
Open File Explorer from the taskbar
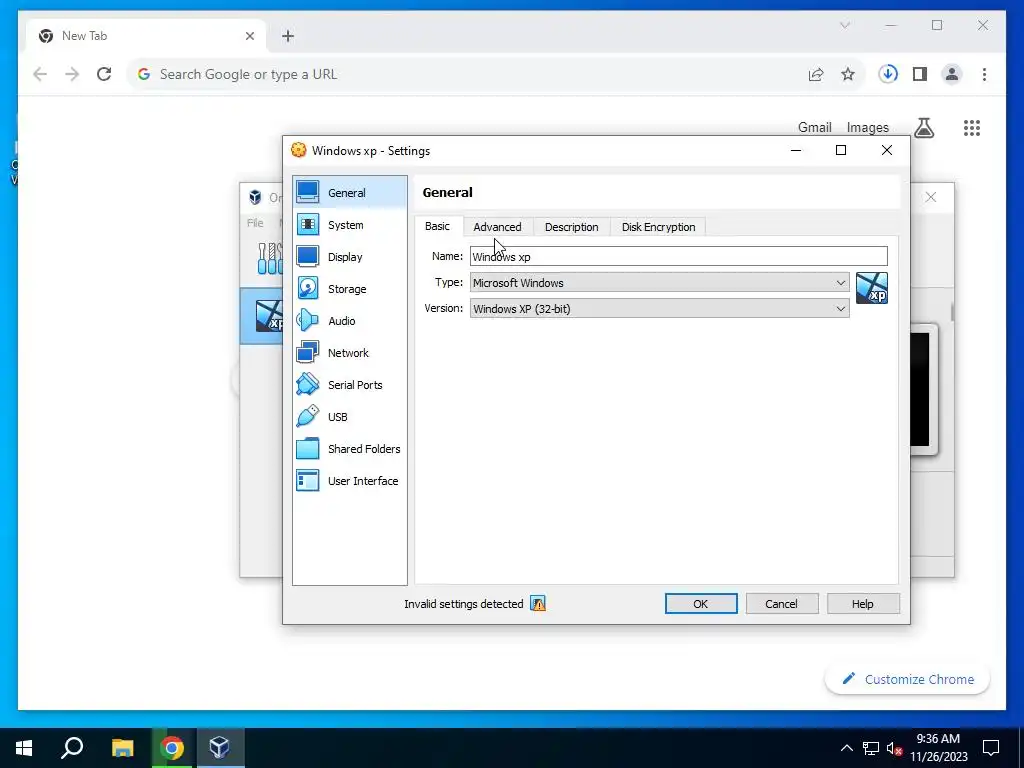coord(122,747)
